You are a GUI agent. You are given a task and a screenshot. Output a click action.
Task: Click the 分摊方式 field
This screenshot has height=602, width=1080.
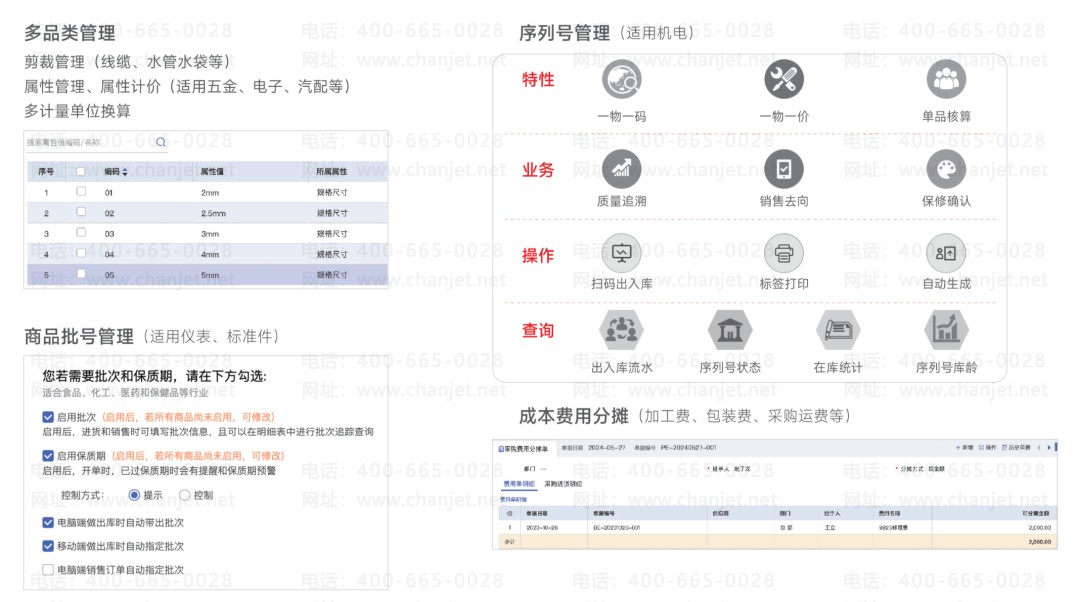pyautogui.click(x=920, y=469)
